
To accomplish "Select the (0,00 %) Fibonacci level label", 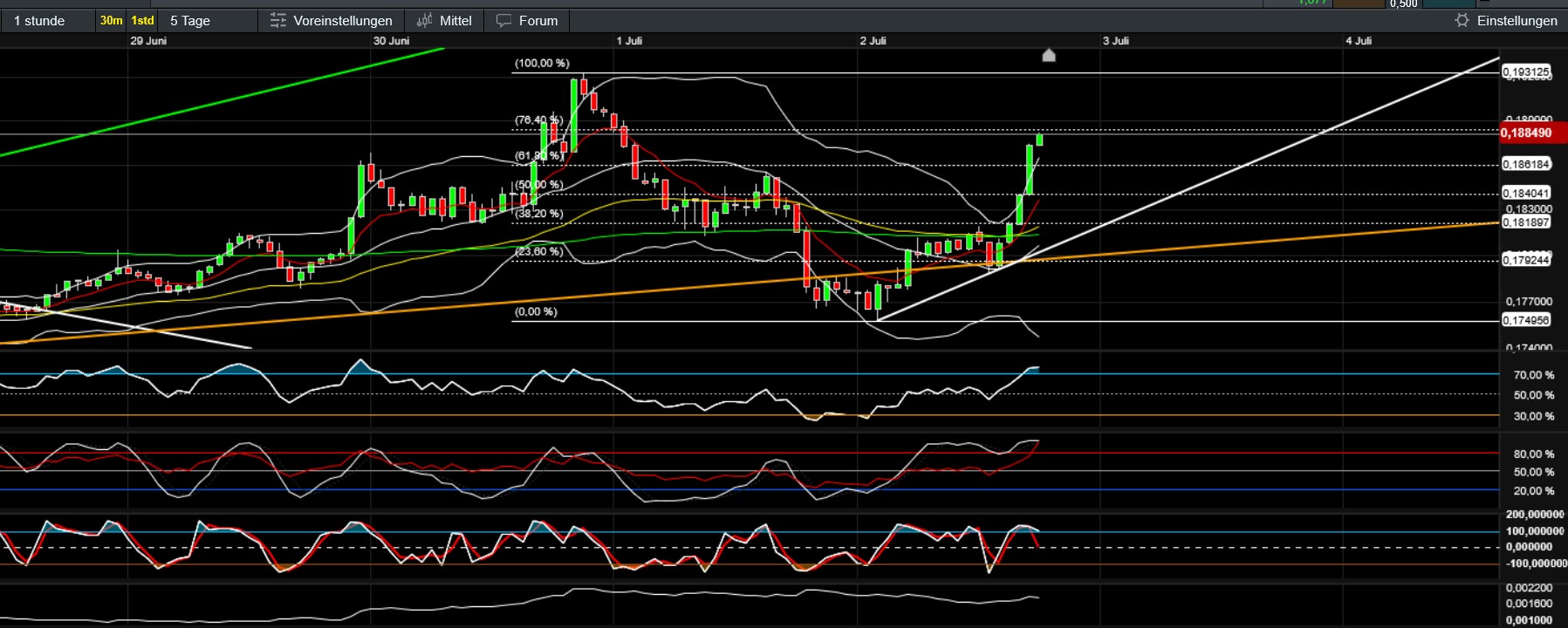I will tap(536, 311).
